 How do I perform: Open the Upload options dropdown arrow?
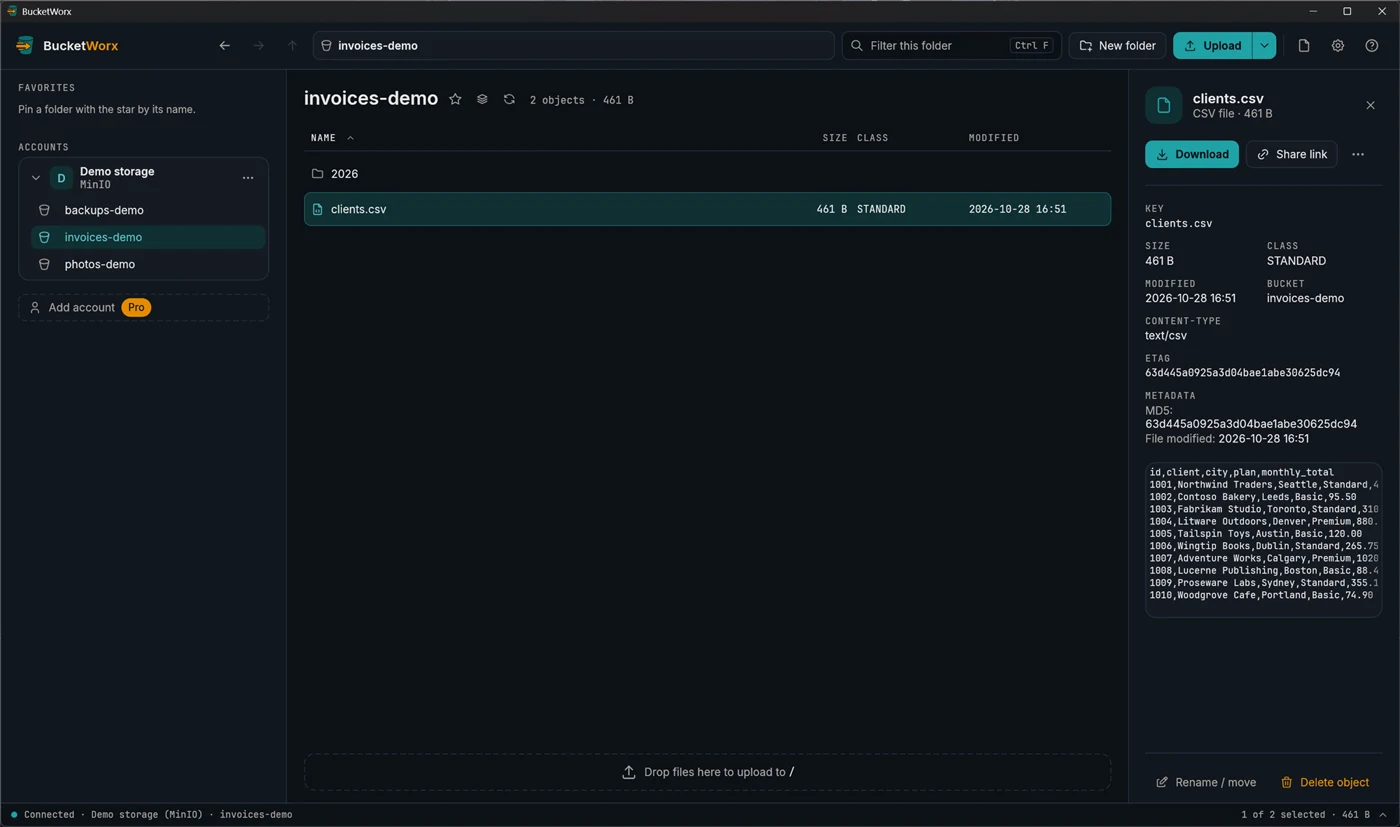pos(1264,45)
